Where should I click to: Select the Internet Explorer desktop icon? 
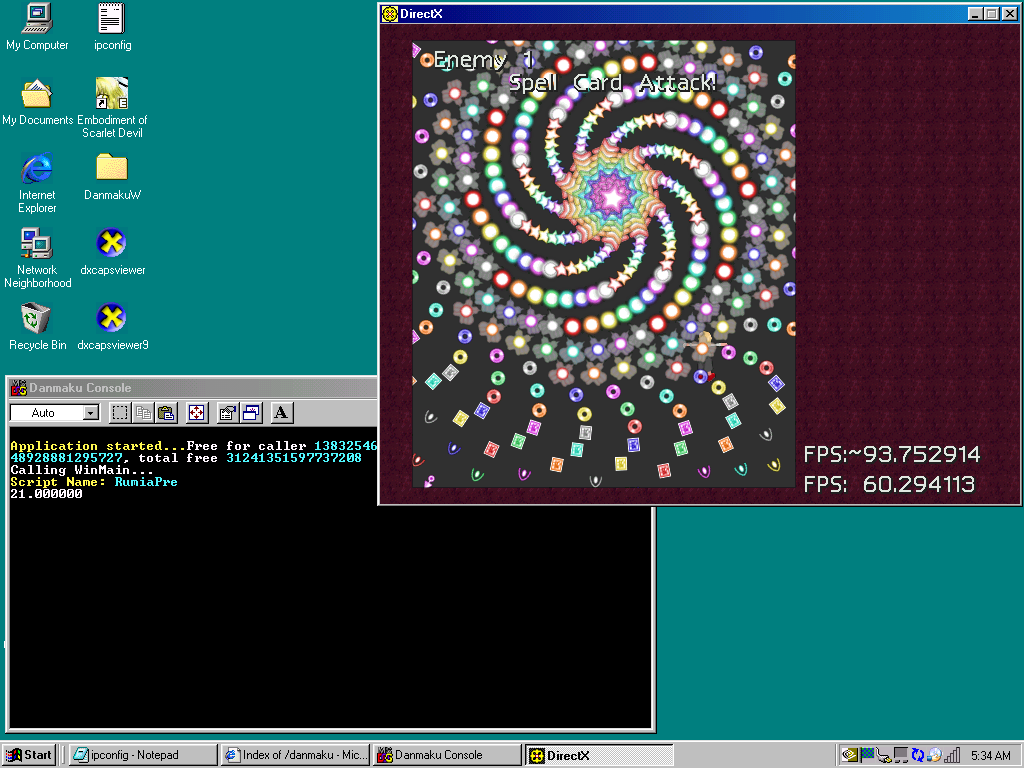[37, 184]
